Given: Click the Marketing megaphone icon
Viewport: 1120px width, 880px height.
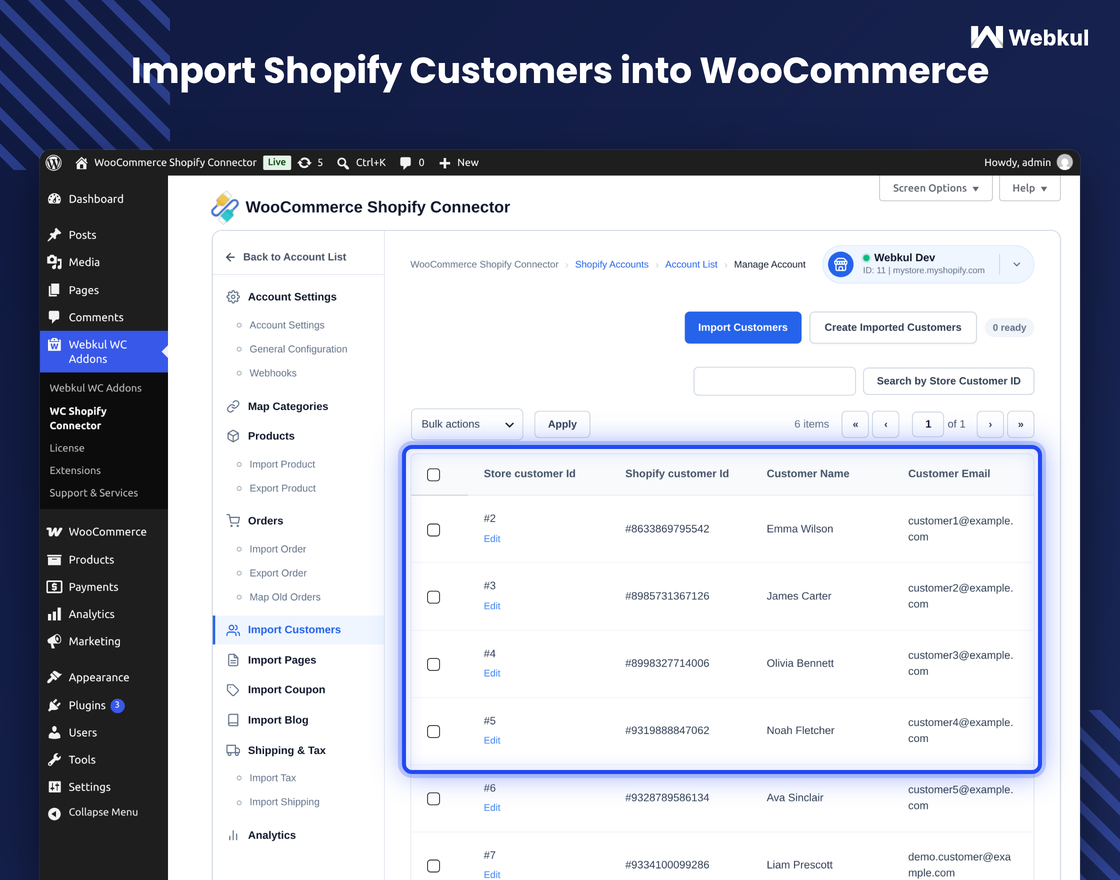Looking at the screenshot, I should [54, 641].
